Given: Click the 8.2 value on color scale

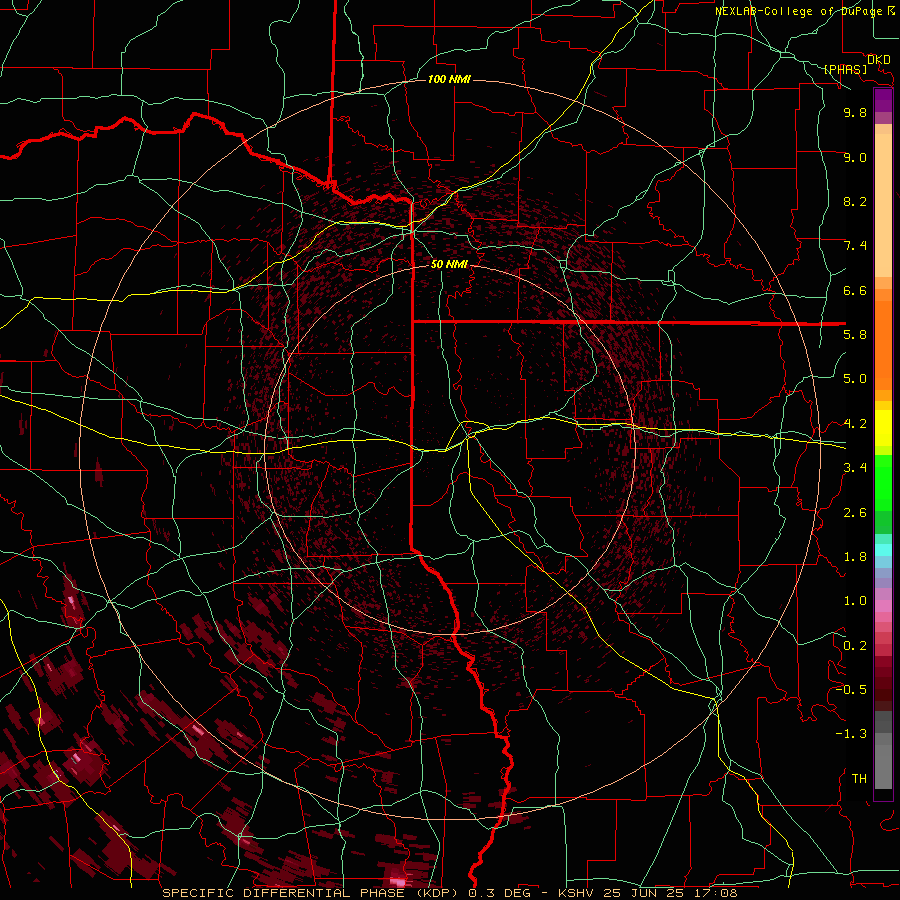Looking at the screenshot, I should point(855,201).
